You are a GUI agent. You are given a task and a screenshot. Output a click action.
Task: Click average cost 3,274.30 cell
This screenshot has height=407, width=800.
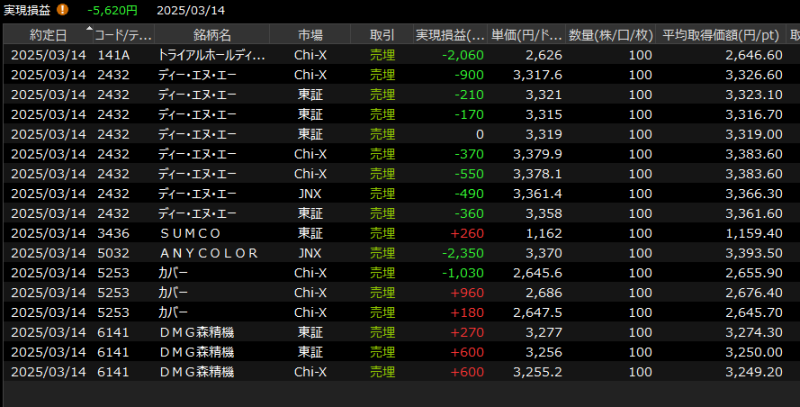tap(754, 333)
